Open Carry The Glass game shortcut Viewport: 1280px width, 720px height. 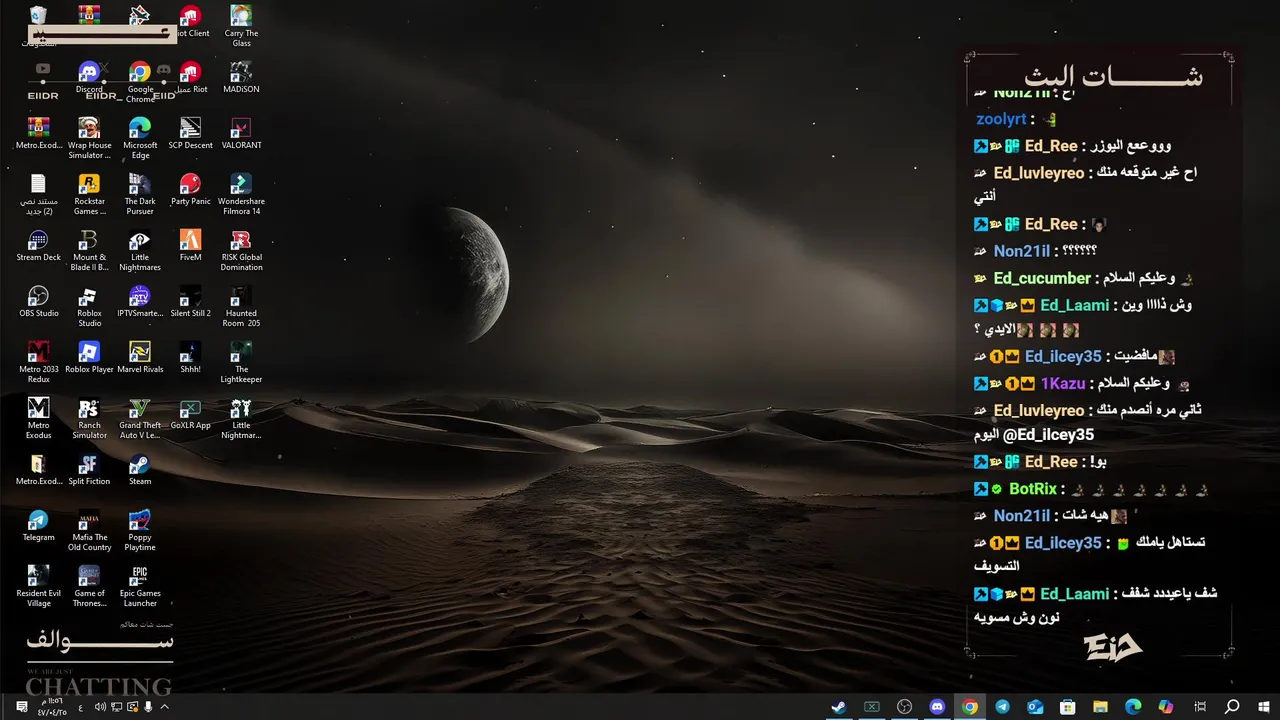(x=241, y=26)
